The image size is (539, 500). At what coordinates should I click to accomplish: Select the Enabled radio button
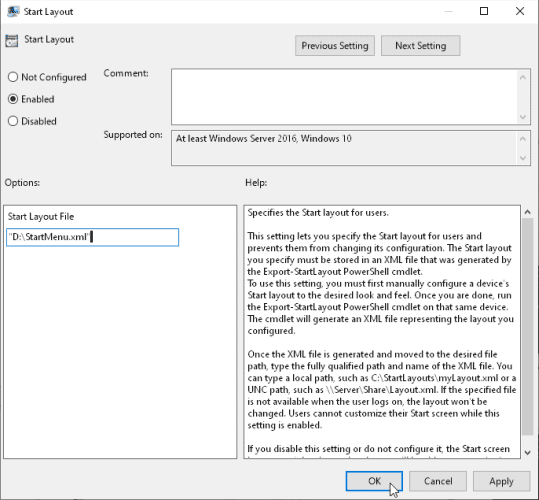[x=13, y=99]
